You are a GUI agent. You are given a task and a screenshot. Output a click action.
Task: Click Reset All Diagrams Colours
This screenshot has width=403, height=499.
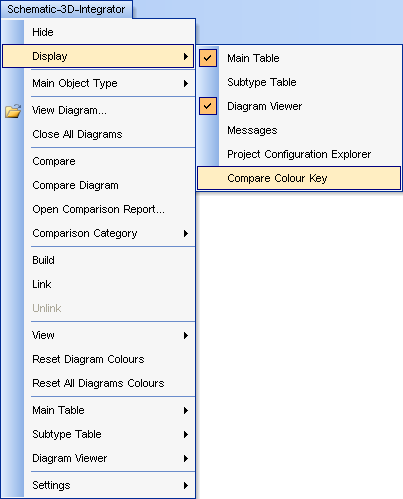point(98,383)
